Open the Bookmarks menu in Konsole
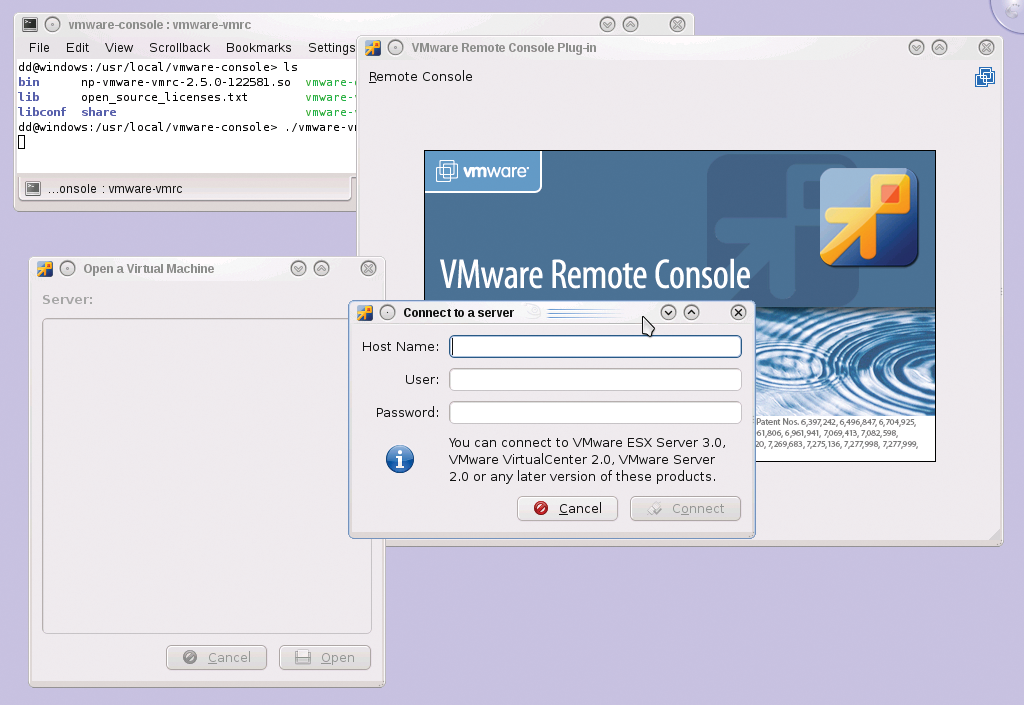This screenshot has height=705, width=1024. click(259, 48)
